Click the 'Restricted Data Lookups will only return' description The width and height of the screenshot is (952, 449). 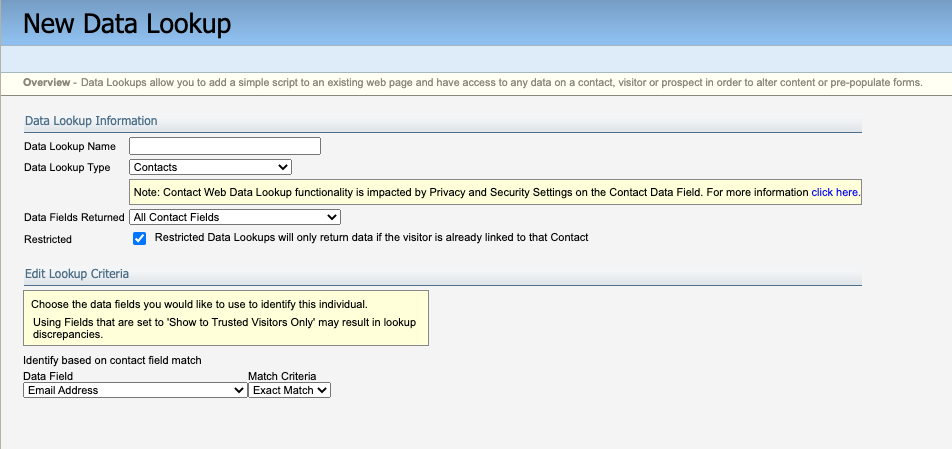point(372,237)
